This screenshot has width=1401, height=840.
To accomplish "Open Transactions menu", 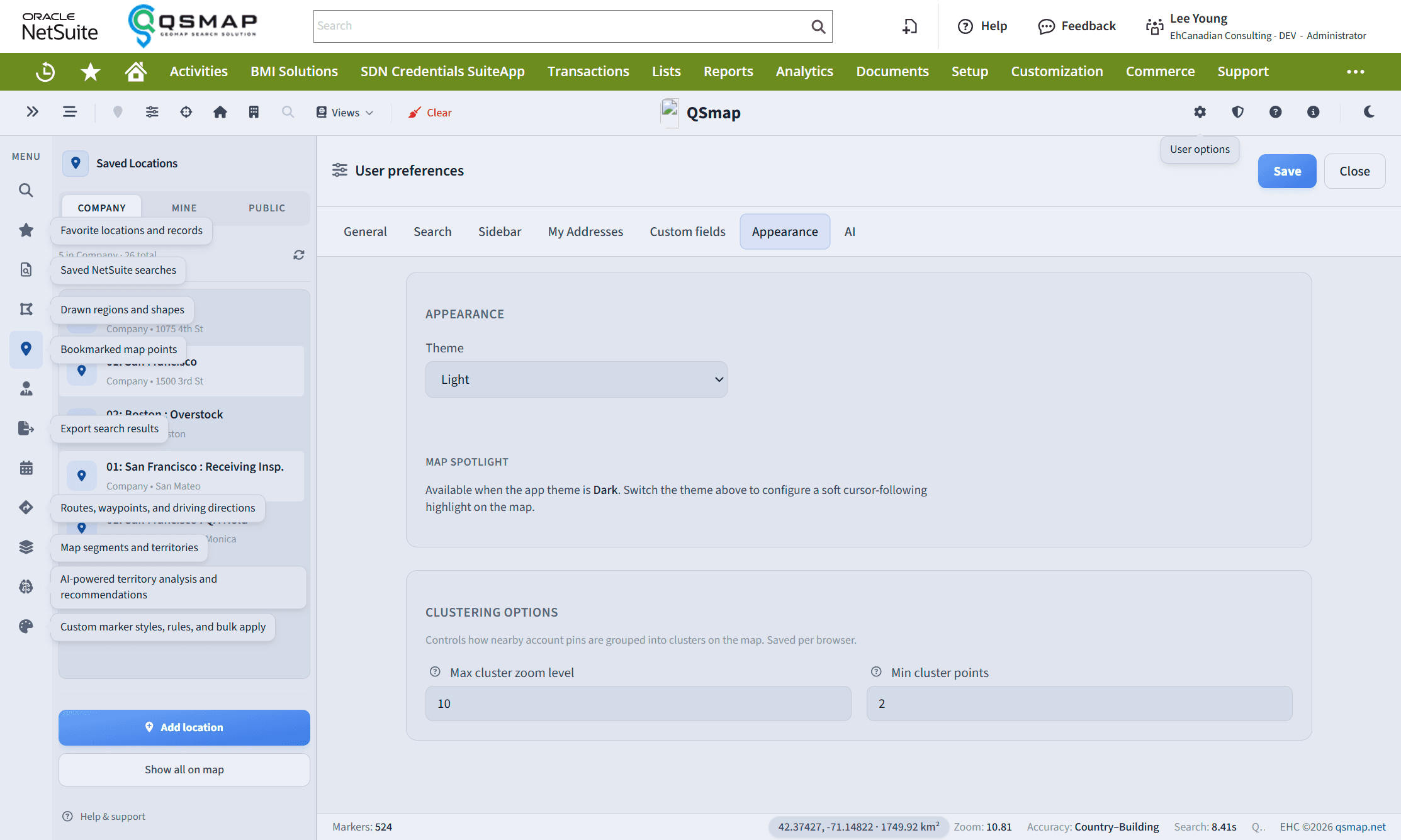I will pos(588,72).
